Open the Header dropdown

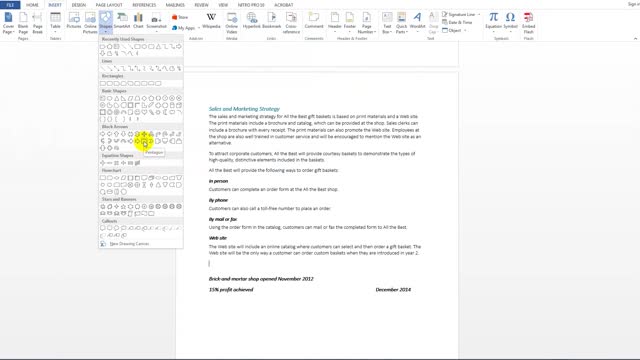(335, 23)
